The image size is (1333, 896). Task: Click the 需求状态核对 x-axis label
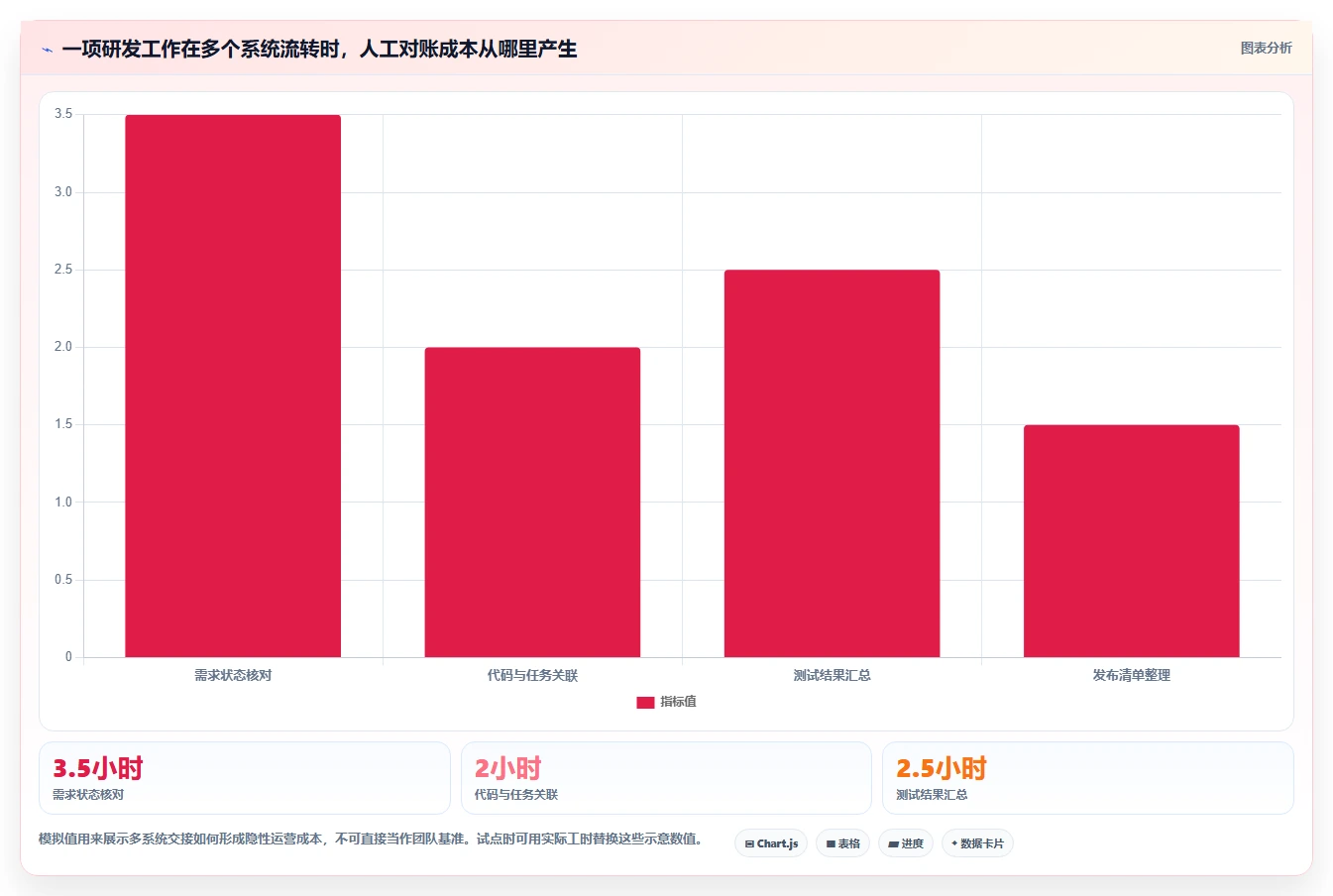(x=233, y=675)
